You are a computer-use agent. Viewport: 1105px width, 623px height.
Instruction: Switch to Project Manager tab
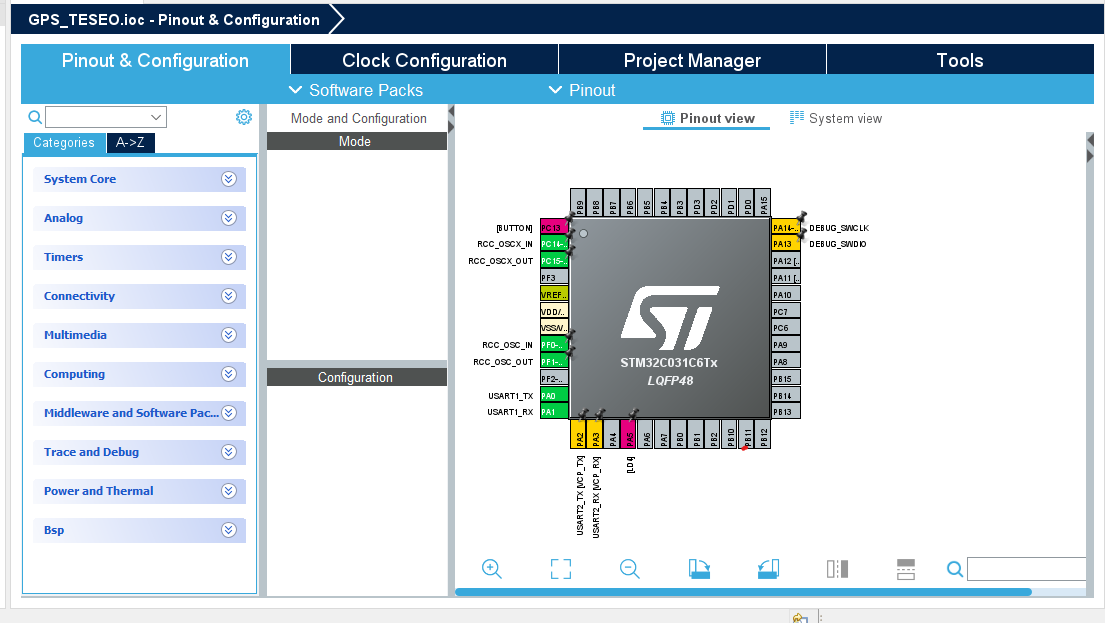(692, 60)
